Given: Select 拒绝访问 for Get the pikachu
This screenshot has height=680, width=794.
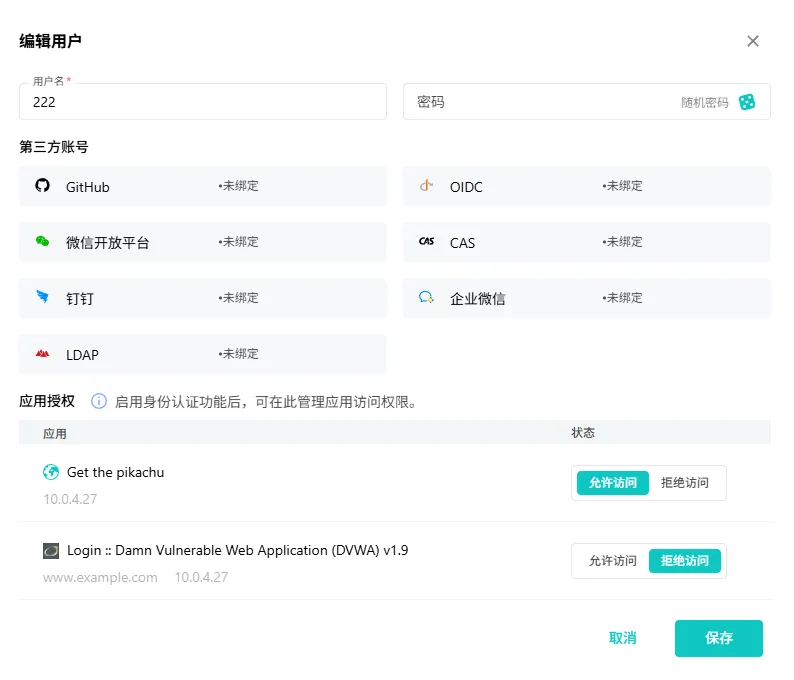Looking at the screenshot, I should (x=685, y=483).
